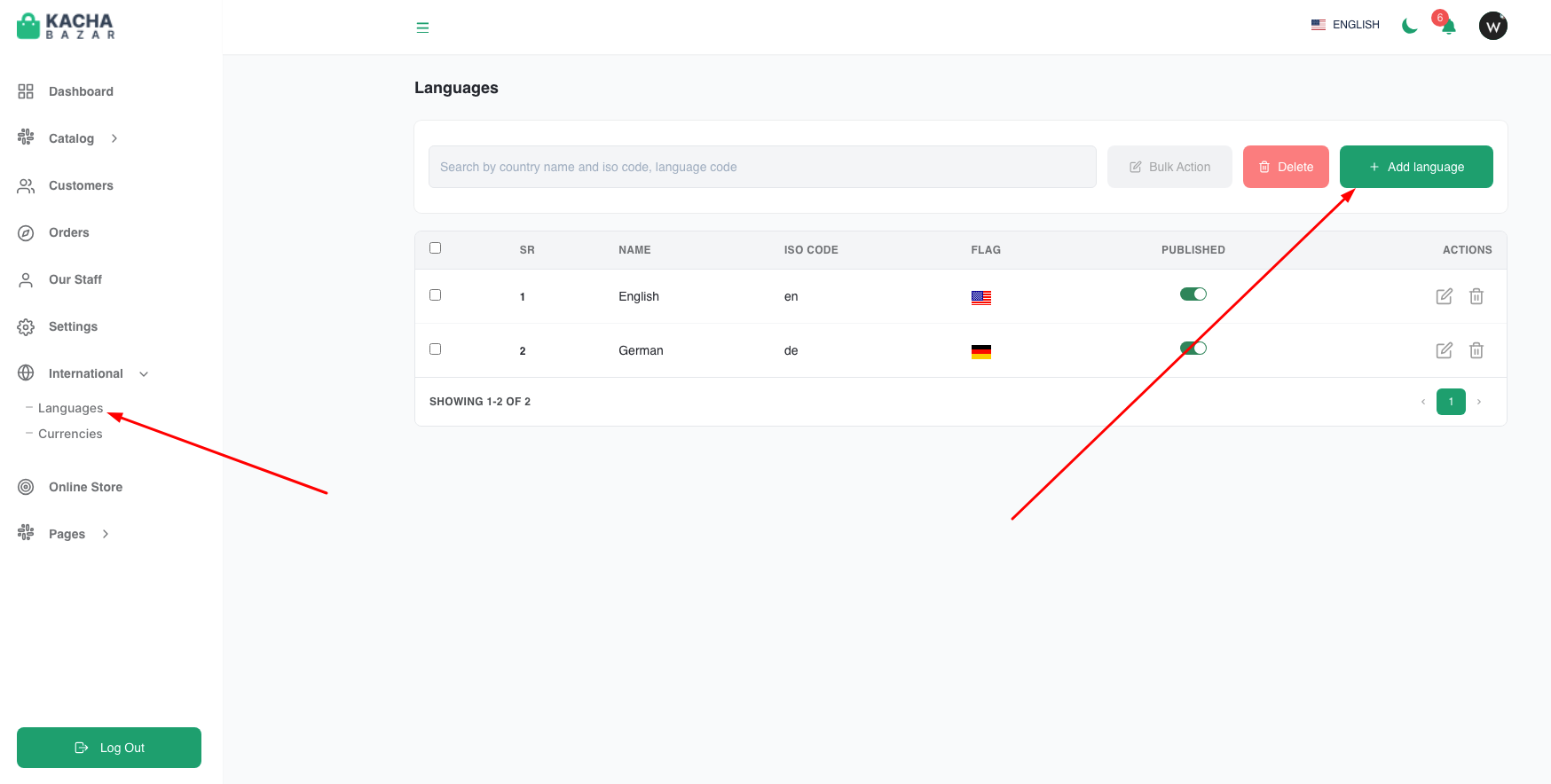The image size is (1551, 784).
Task: Select all languages header checkbox
Action: pos(435,248)
